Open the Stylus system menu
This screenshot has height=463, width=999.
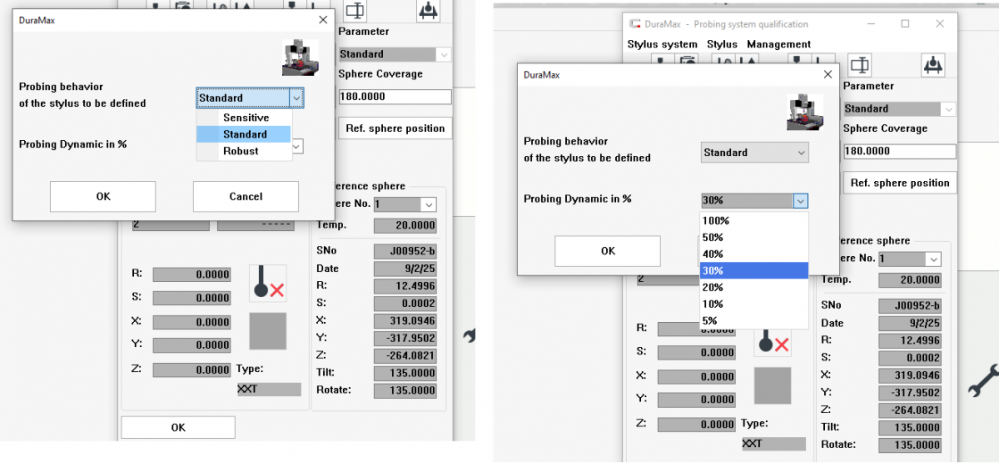[x=662, y=44]
